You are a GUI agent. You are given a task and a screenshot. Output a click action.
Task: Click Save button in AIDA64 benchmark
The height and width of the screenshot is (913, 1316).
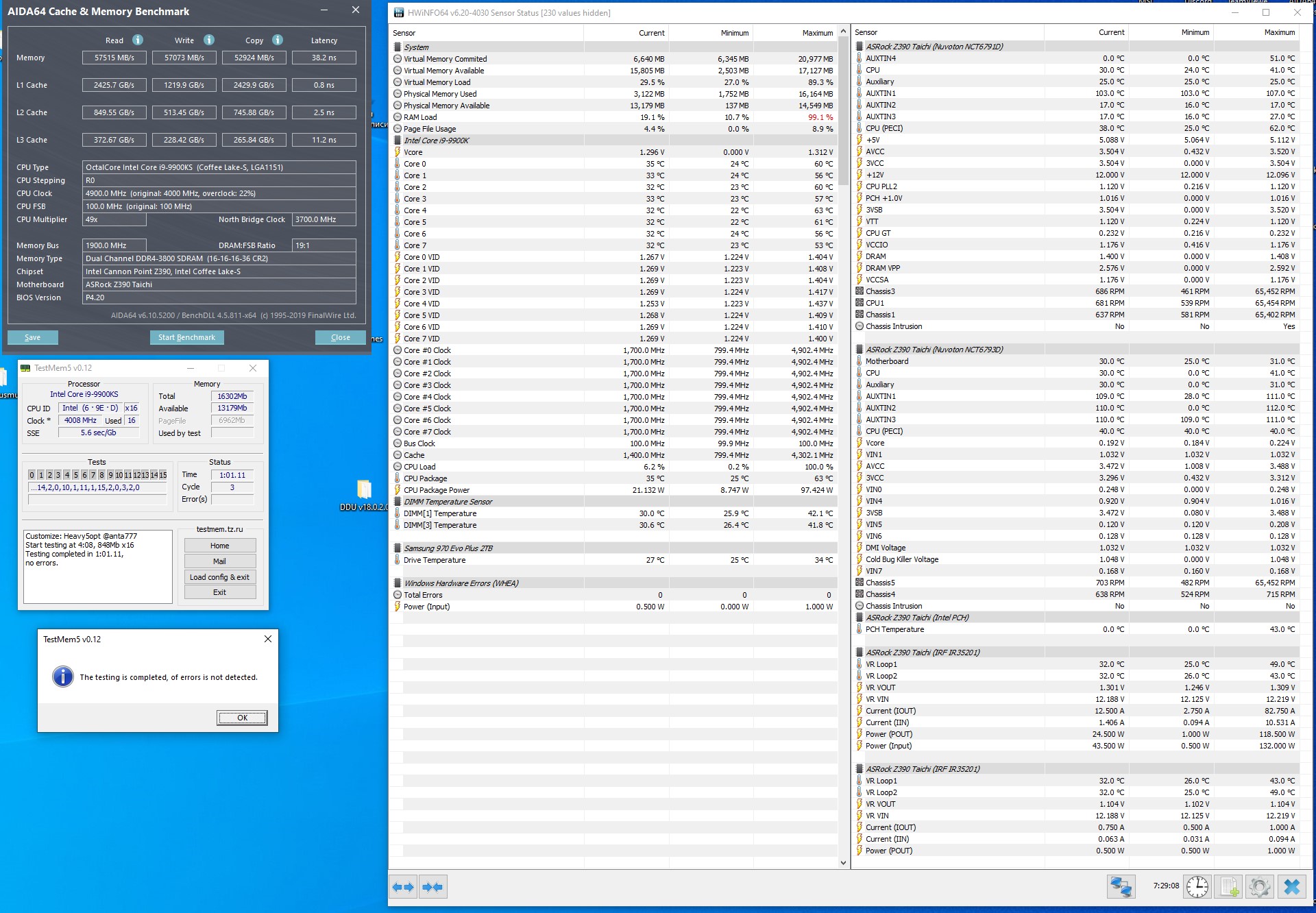(32, 337)
